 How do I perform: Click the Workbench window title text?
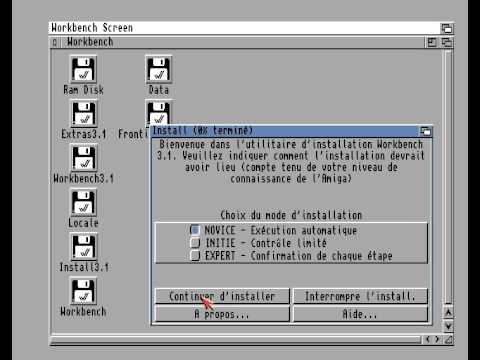(x=90, y=42)
